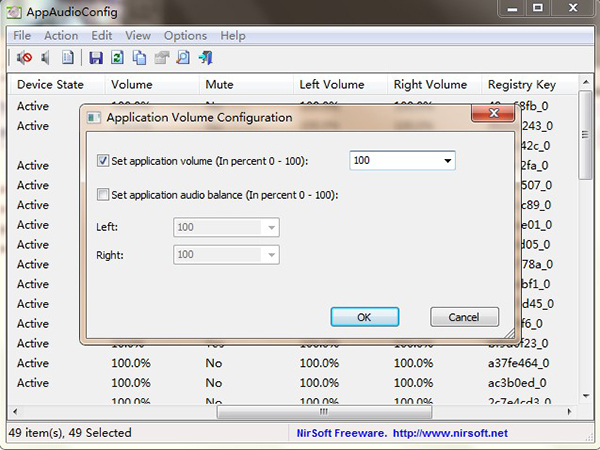The height and width of the screenshot is (450, 600).
Task: Click the greyed properties toolbar icon
Action: click(161, 58)
